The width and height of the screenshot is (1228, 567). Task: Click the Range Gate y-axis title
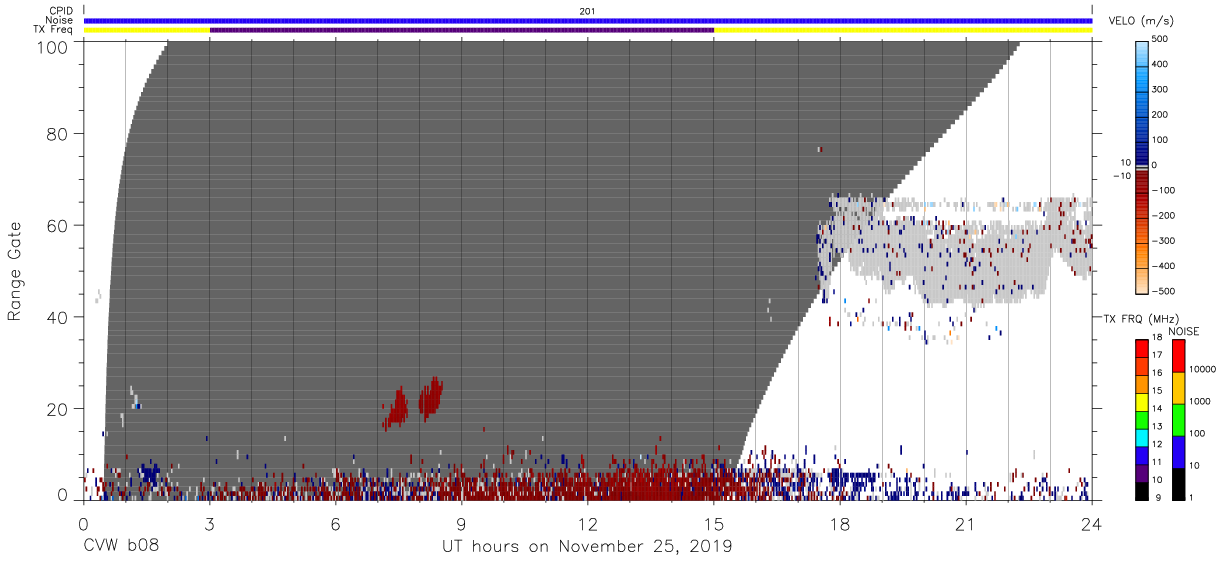(x=15, y=271)
